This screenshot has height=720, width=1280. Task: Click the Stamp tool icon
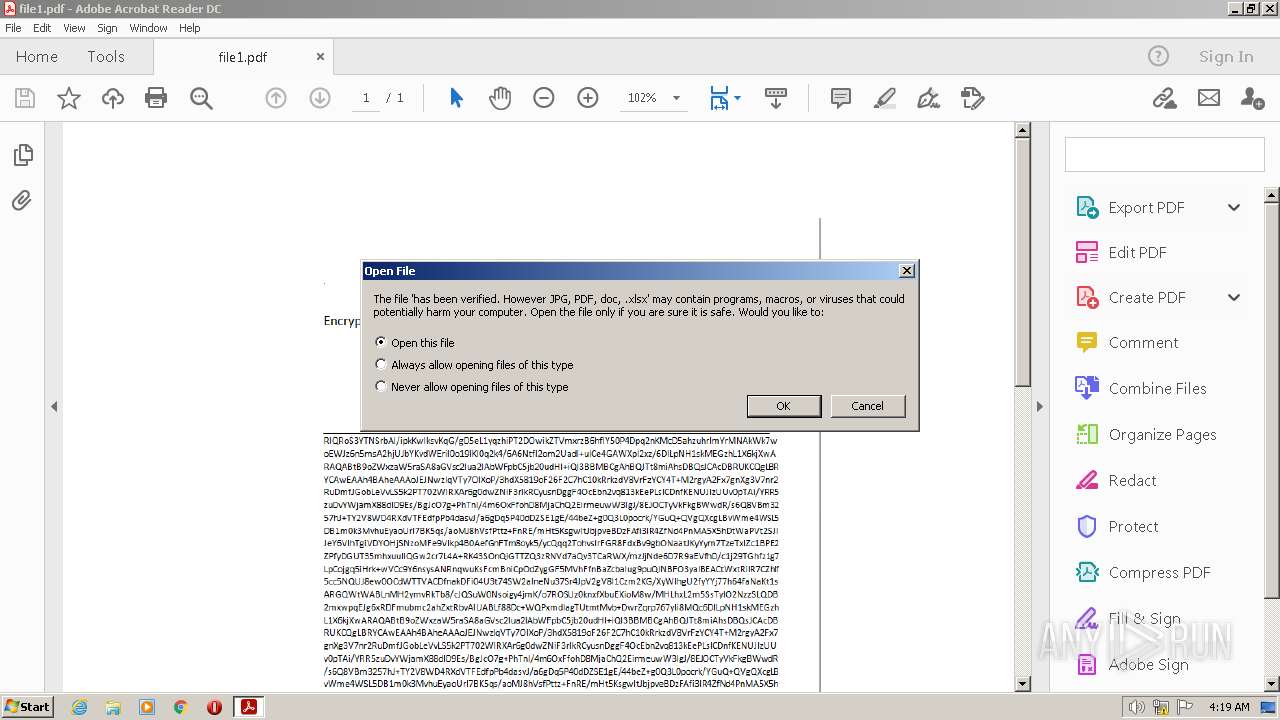973,98
